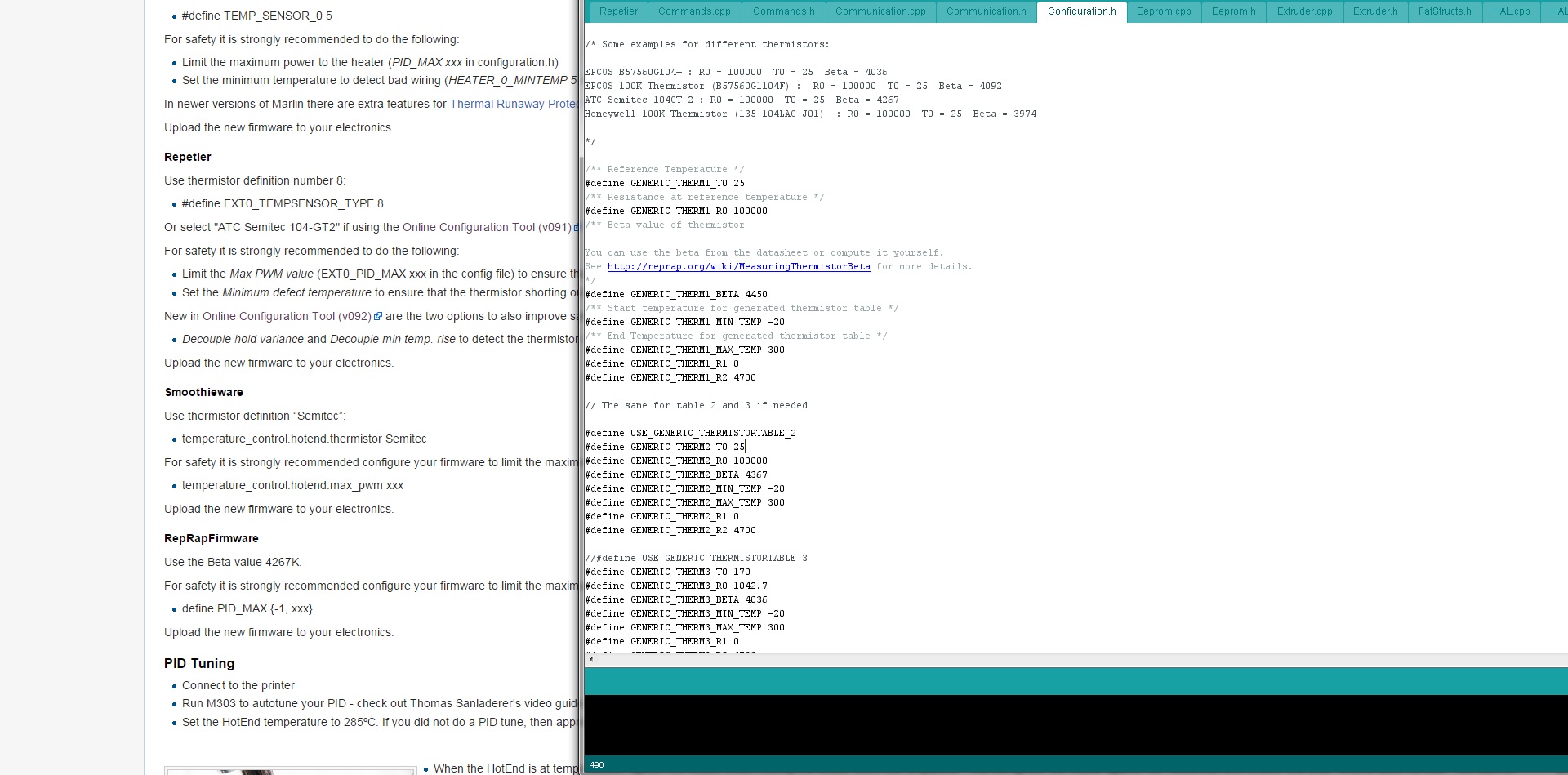The width and height of the screenshot is (1568, 775).
Task: Open Online Configuration Tool (v091) link
Action: coord(487,228)
